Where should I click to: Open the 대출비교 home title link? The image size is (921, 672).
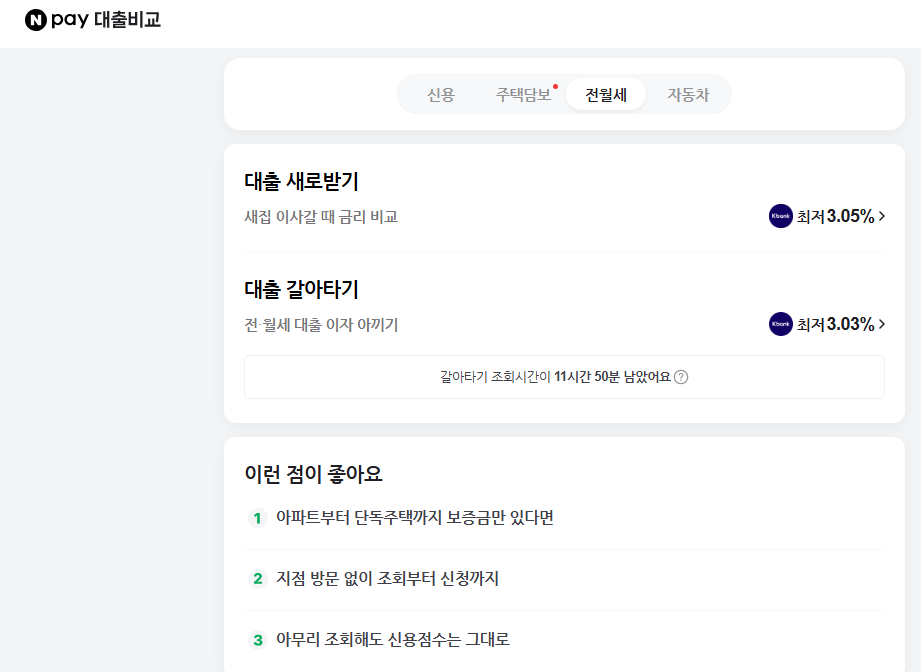pyautogui.click(x=127, y=20)
